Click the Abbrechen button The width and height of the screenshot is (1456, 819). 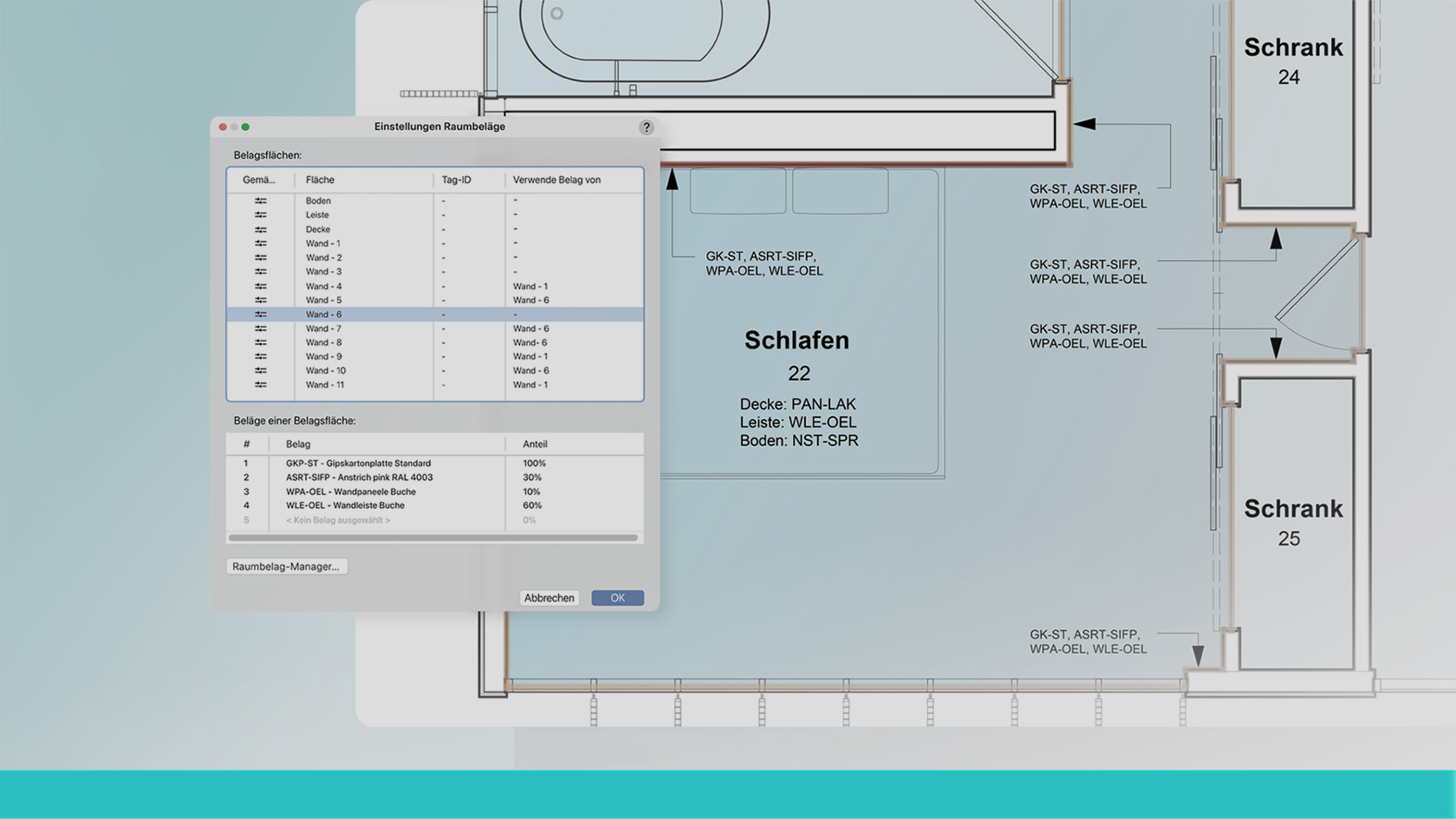[549, 598]
